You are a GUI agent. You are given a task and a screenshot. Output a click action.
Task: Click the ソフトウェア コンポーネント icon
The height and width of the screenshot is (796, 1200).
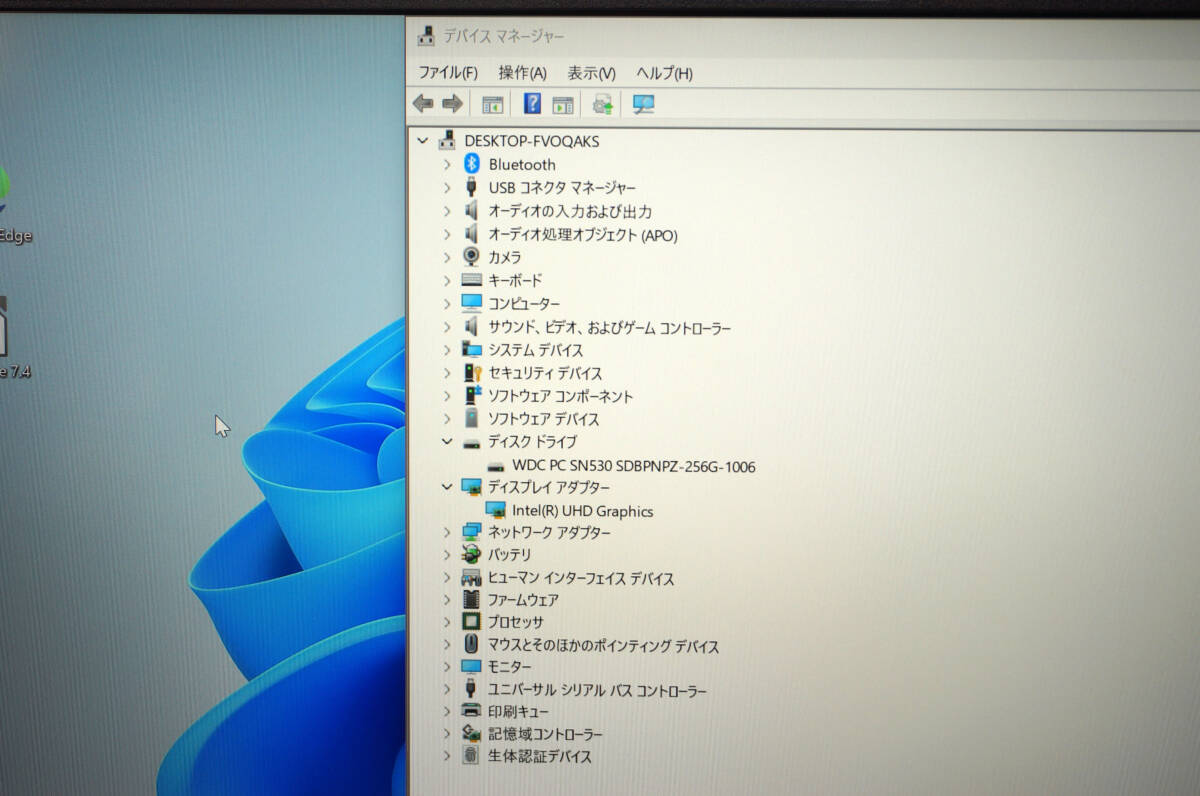coord(472,396)
